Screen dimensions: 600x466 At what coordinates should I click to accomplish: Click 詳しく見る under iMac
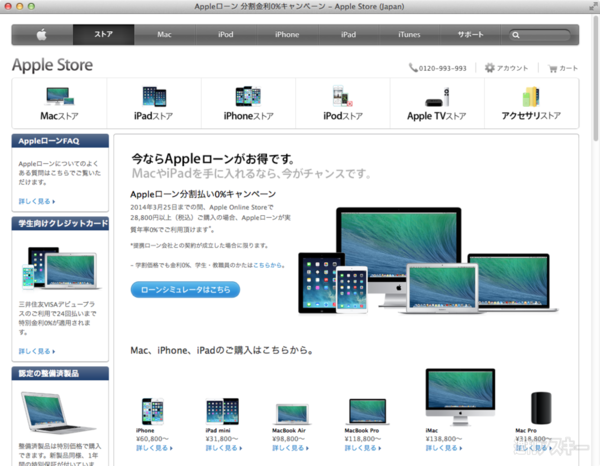tap(444, 448)
